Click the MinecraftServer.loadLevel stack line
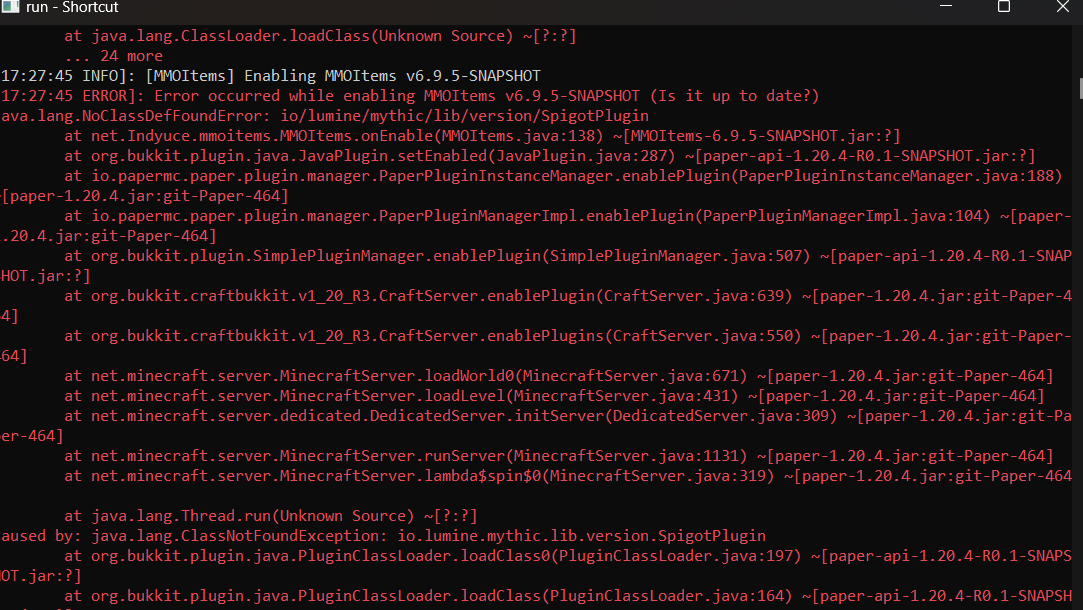 pyautogui.click(x=555, y=397)
